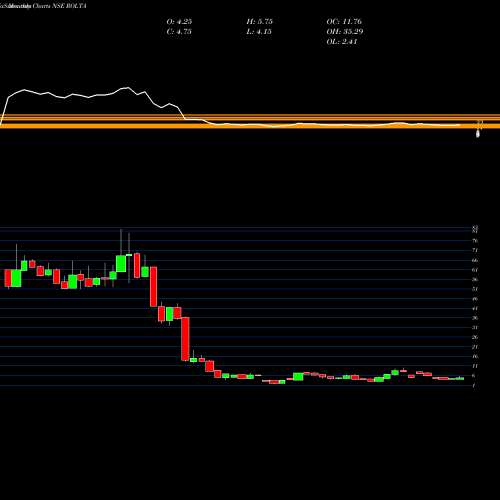Click the 21 price axis label
This screenshot has height=500, width=500.
click(x=475, y=347)
